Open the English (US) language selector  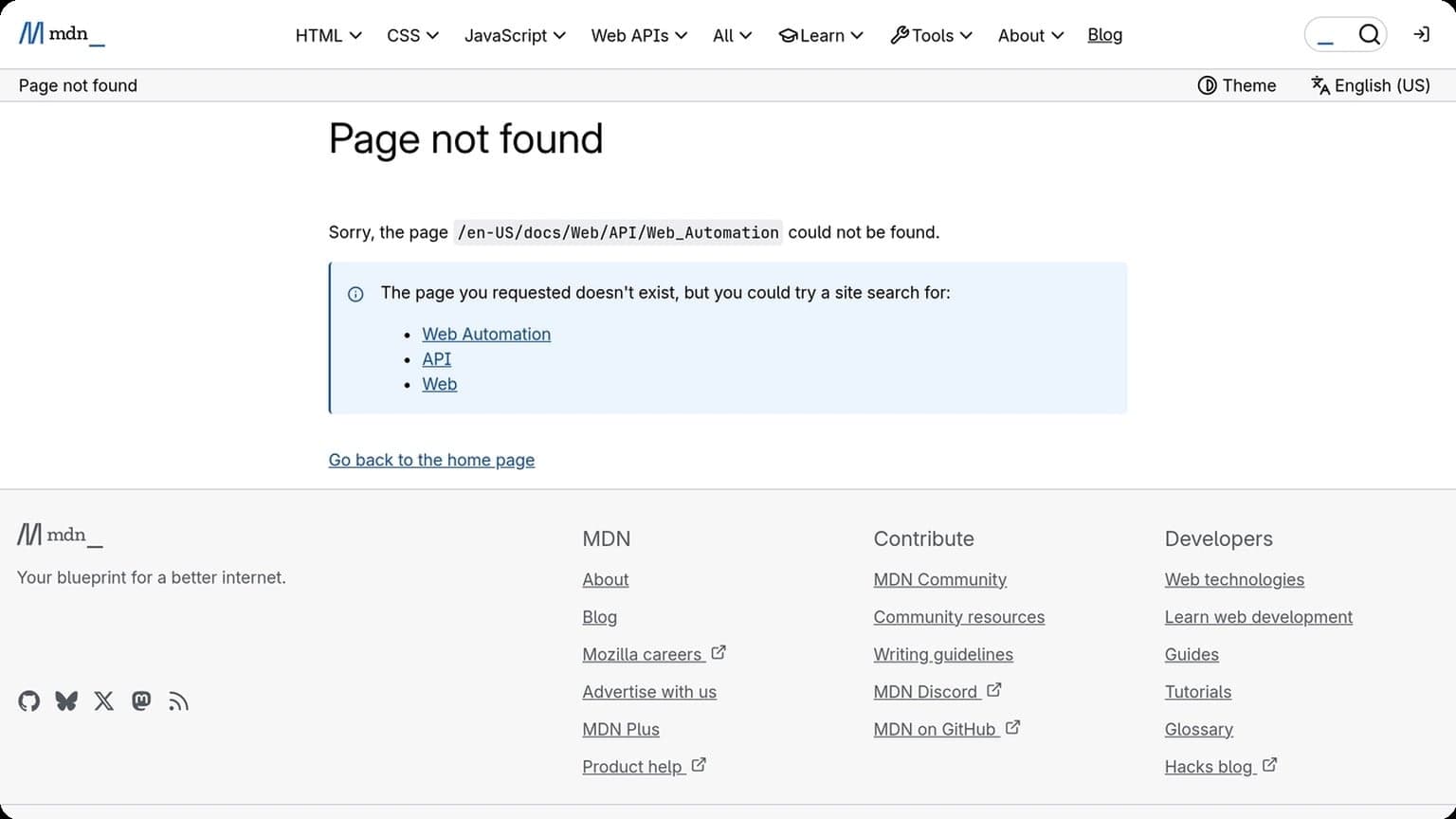pos(1371,85)
